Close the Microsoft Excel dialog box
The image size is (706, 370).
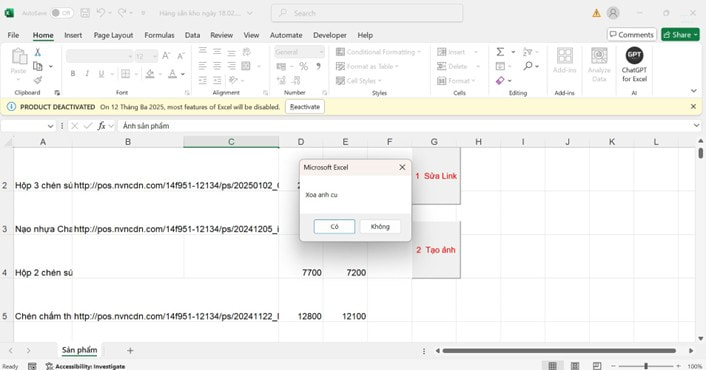pos(402,167)
